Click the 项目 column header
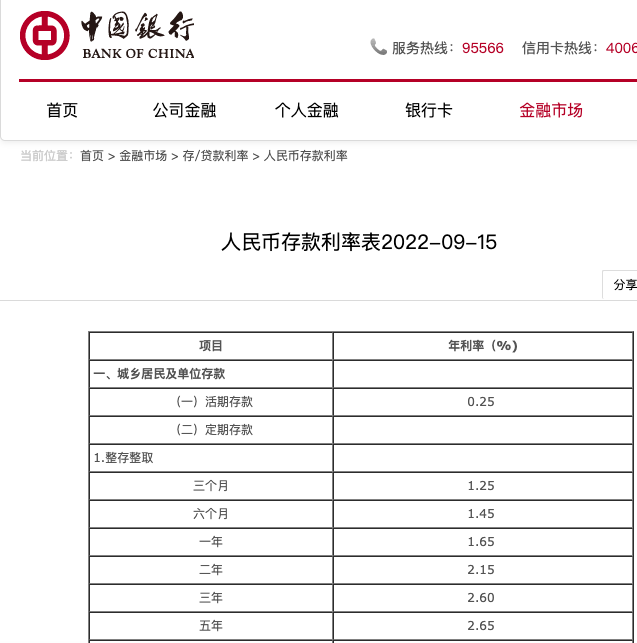Screen dimensions: 637x643 click(x=211, y=346)
